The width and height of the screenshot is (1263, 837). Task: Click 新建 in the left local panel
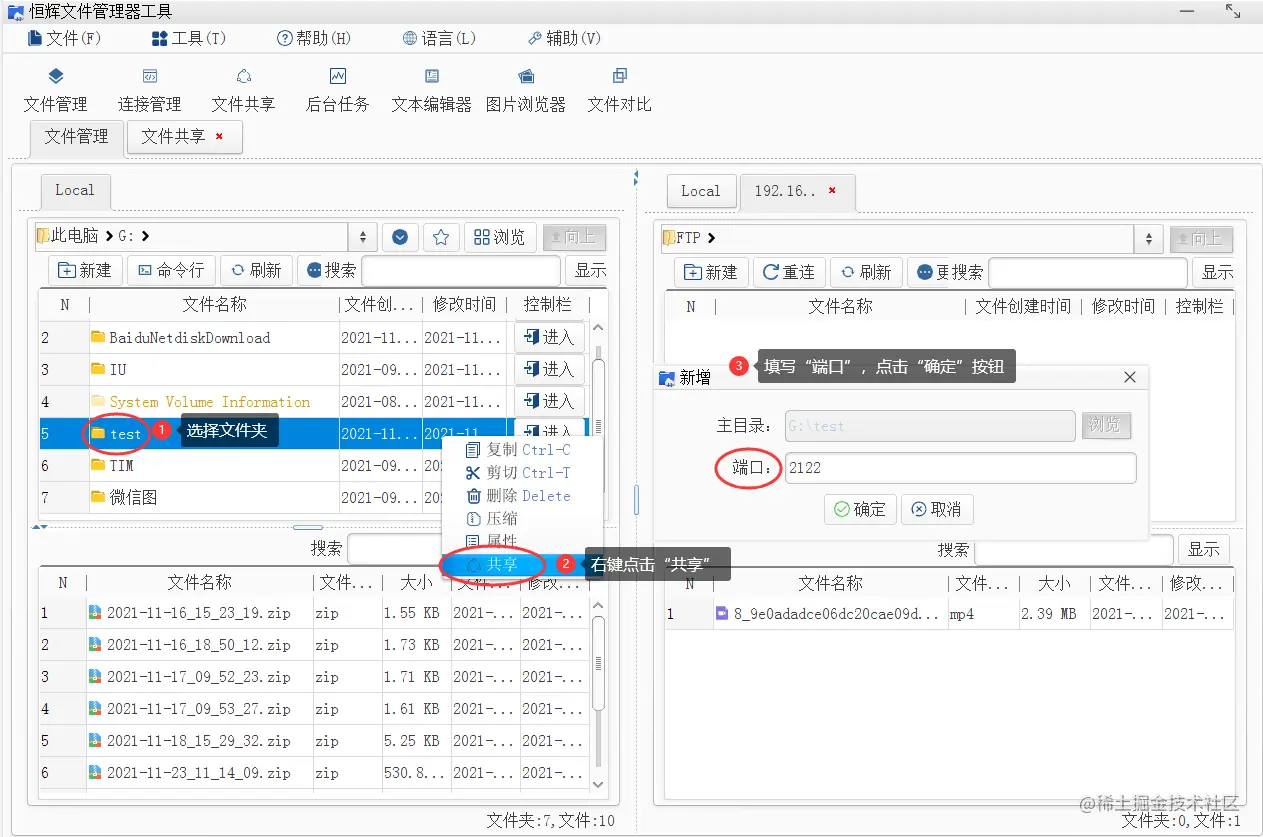[85, 270]
